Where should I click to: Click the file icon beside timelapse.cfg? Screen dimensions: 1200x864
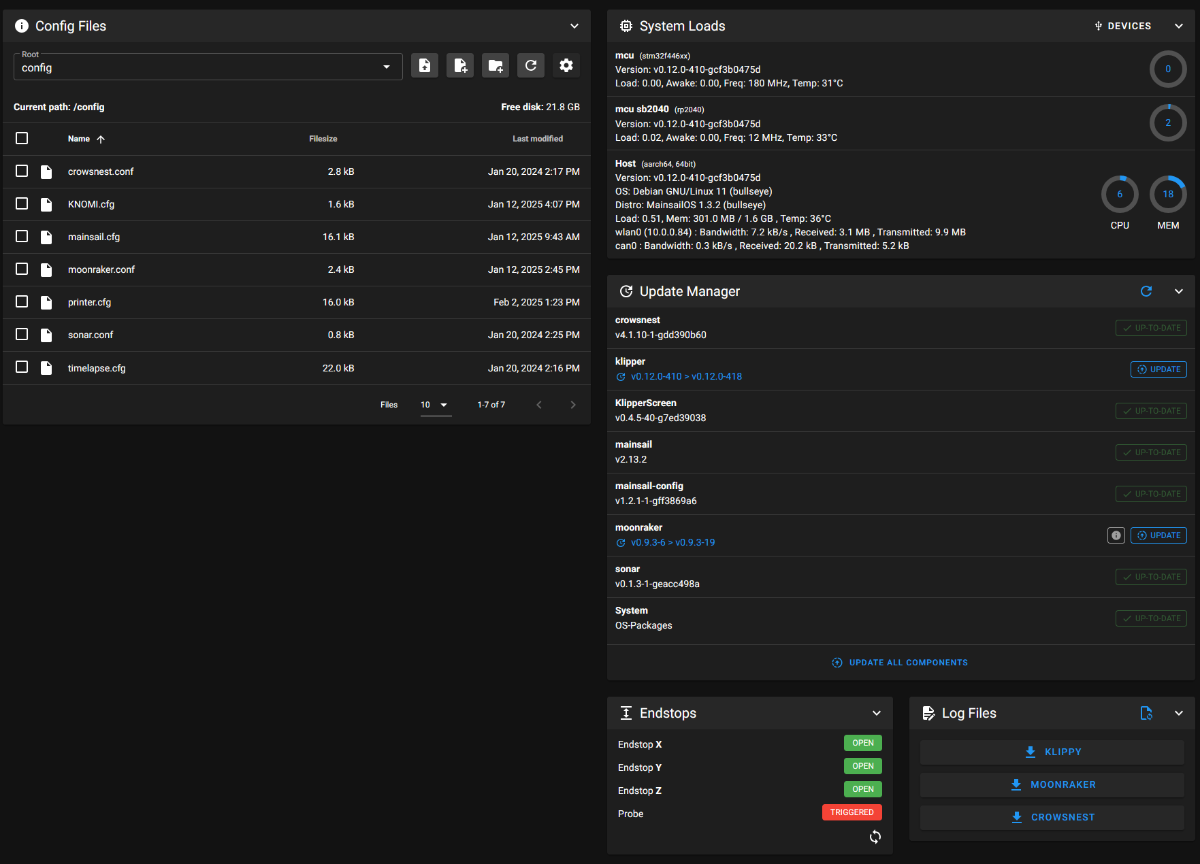[x=46, y=368]
